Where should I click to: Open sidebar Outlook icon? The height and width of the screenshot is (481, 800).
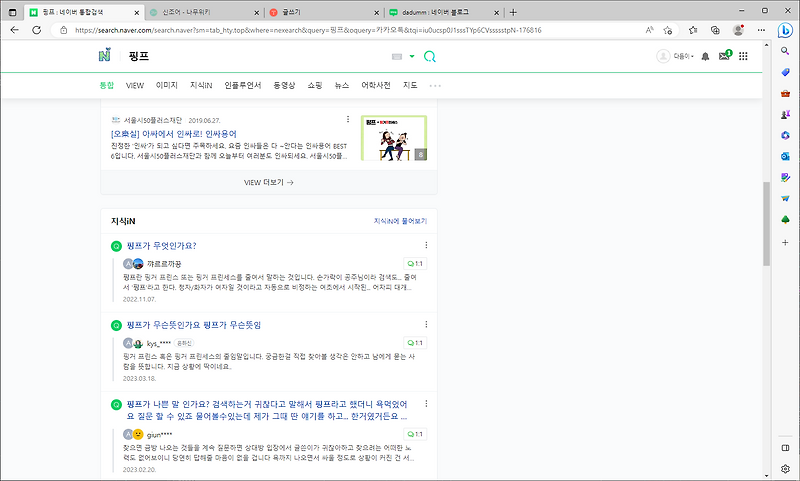click(785, 156)
